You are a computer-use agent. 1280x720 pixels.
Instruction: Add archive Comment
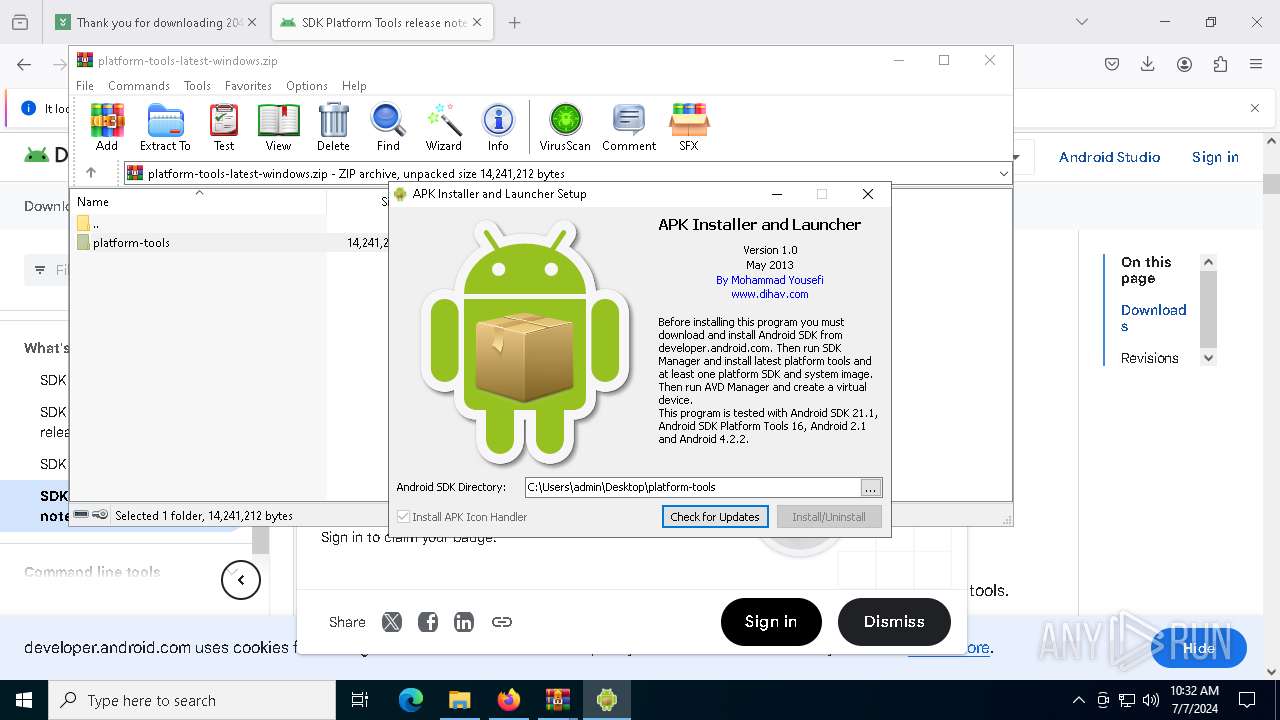[x=629, y=127]
